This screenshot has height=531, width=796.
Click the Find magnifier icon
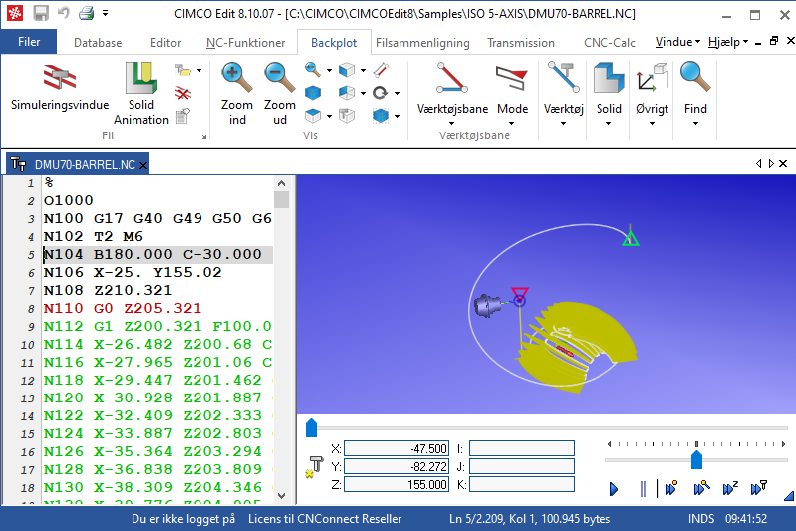(x=695, y=93)
